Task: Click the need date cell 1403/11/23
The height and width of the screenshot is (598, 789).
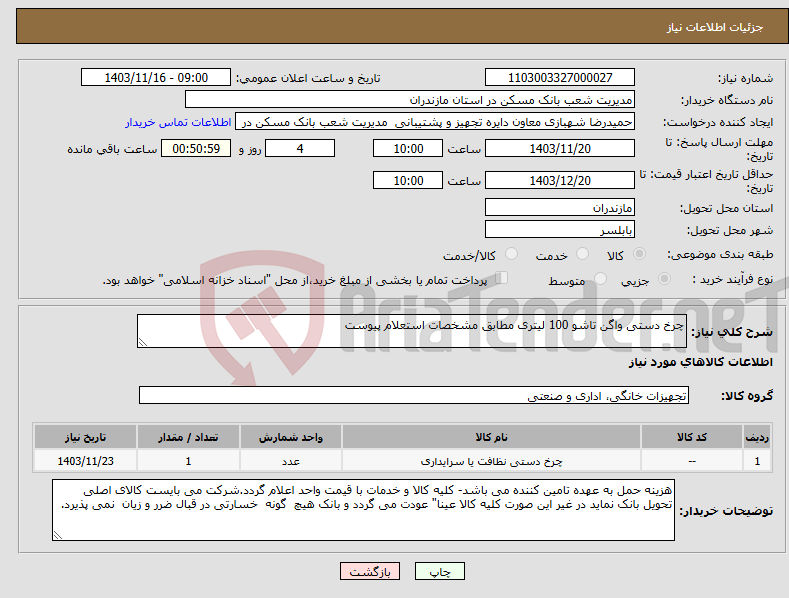Action: (86, 461)
